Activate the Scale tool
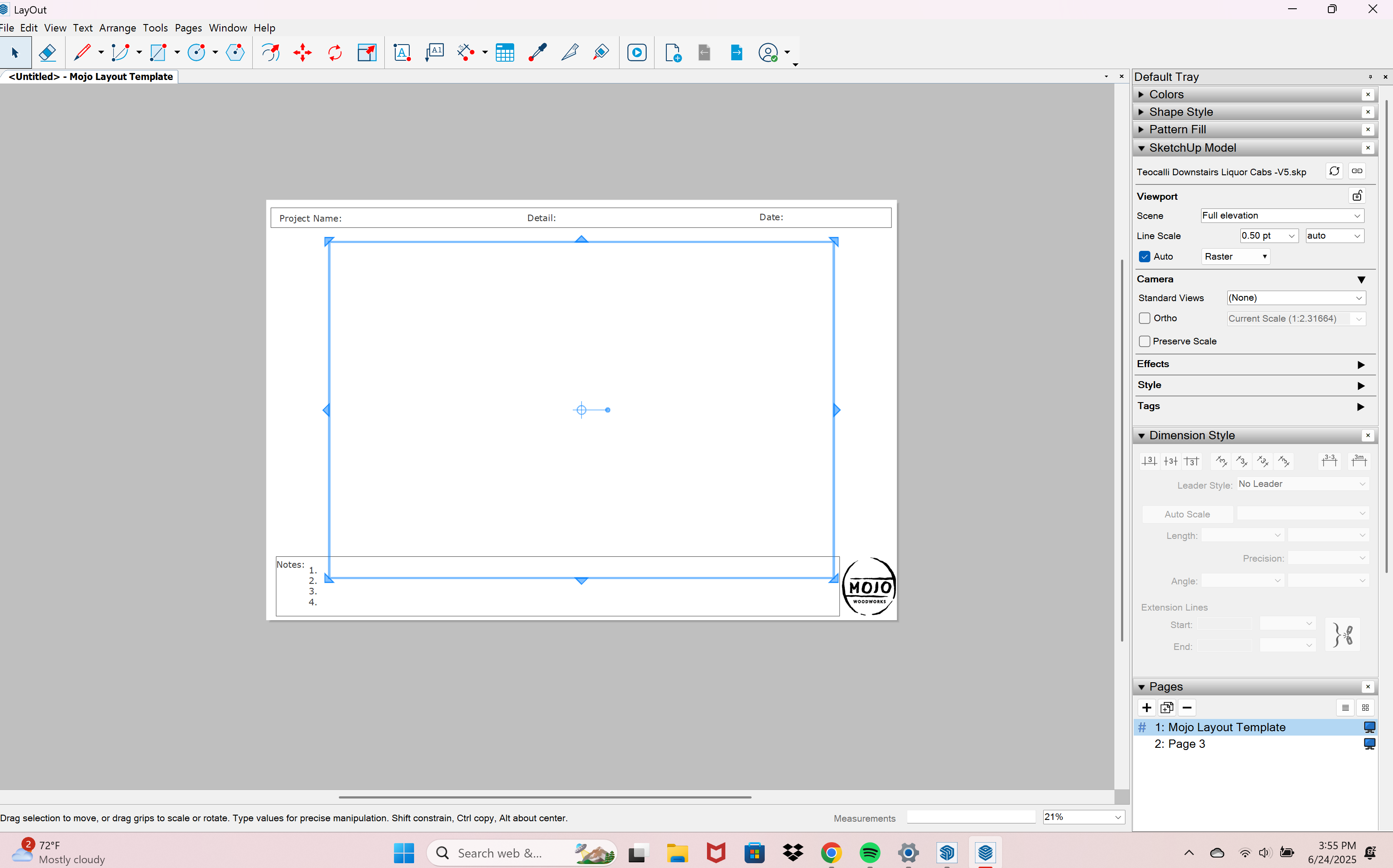This screenshot has height=868, width=1393. pyautogui.click(x=367, y=53)
